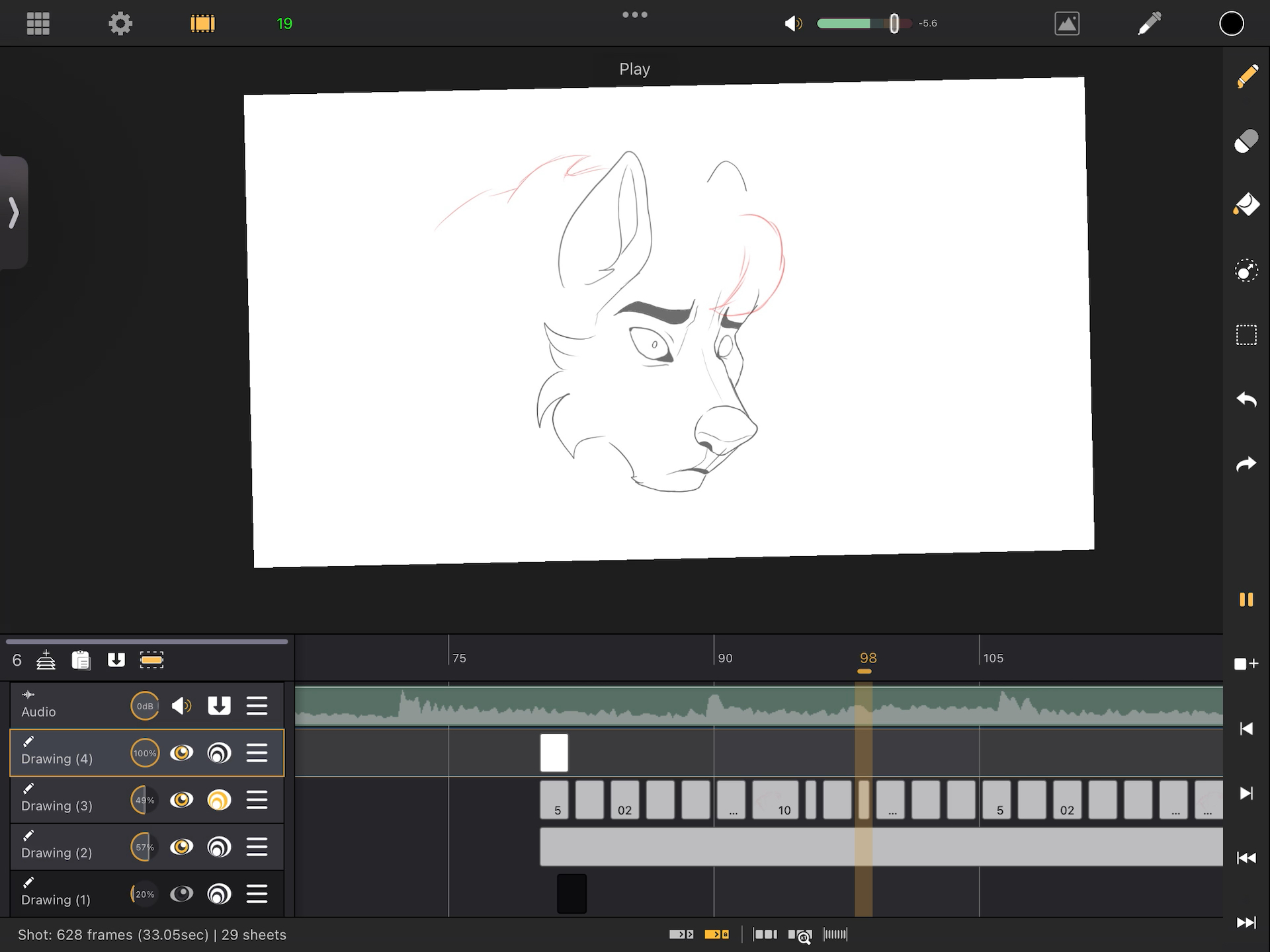This screenshot has width=1270, height=952.
Task: Tap the orange film strip icon
Action: [x=202, y=24]
